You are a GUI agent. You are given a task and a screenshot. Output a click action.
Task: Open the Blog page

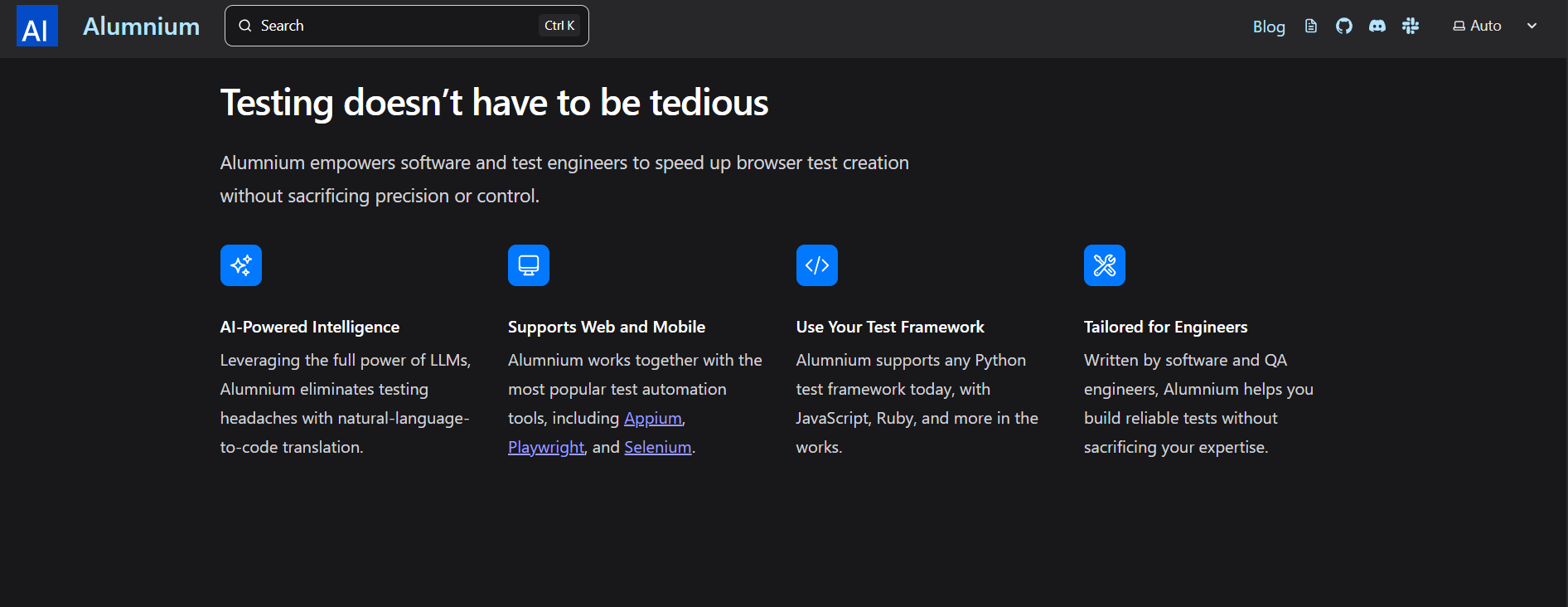pos(1269,27)
